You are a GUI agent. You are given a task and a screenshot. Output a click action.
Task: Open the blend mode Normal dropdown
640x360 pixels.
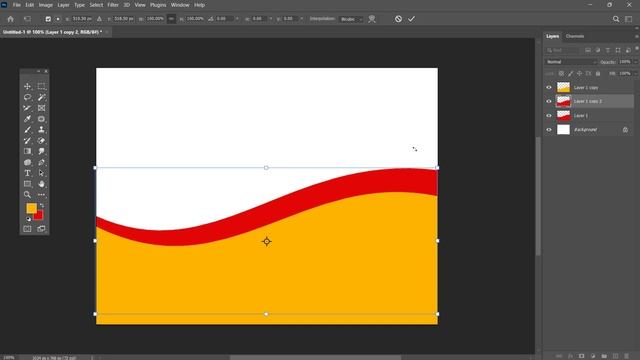(x=571, y=62)
